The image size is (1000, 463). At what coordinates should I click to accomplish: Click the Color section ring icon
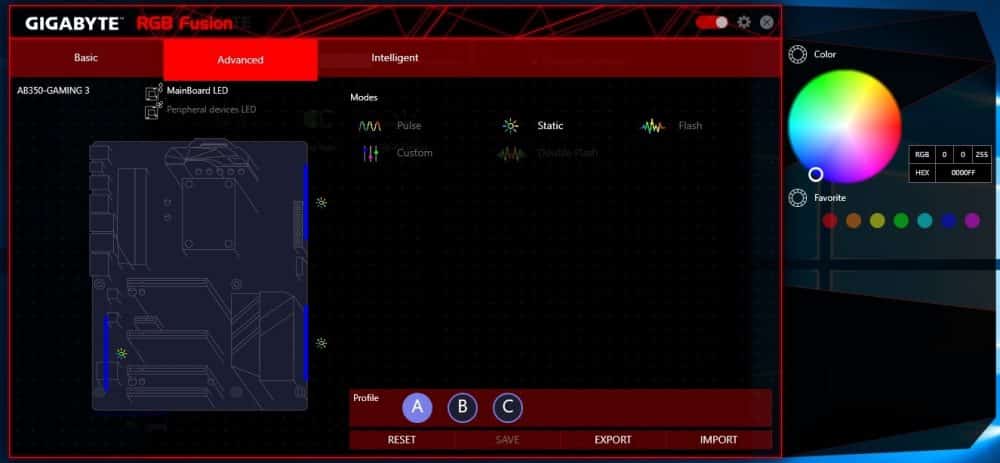pos(797,55)
